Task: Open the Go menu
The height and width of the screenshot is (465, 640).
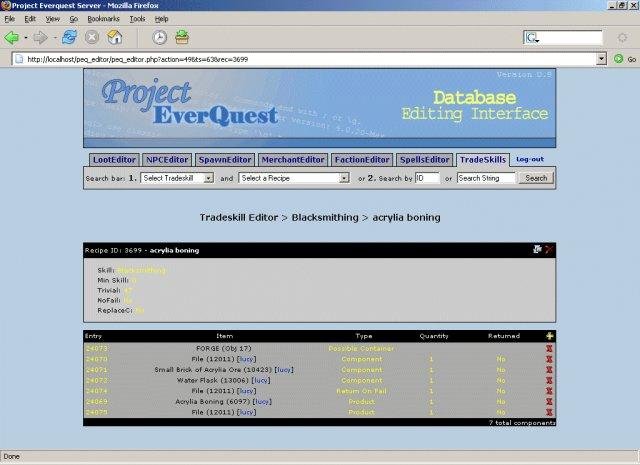Action: [73, 19]
